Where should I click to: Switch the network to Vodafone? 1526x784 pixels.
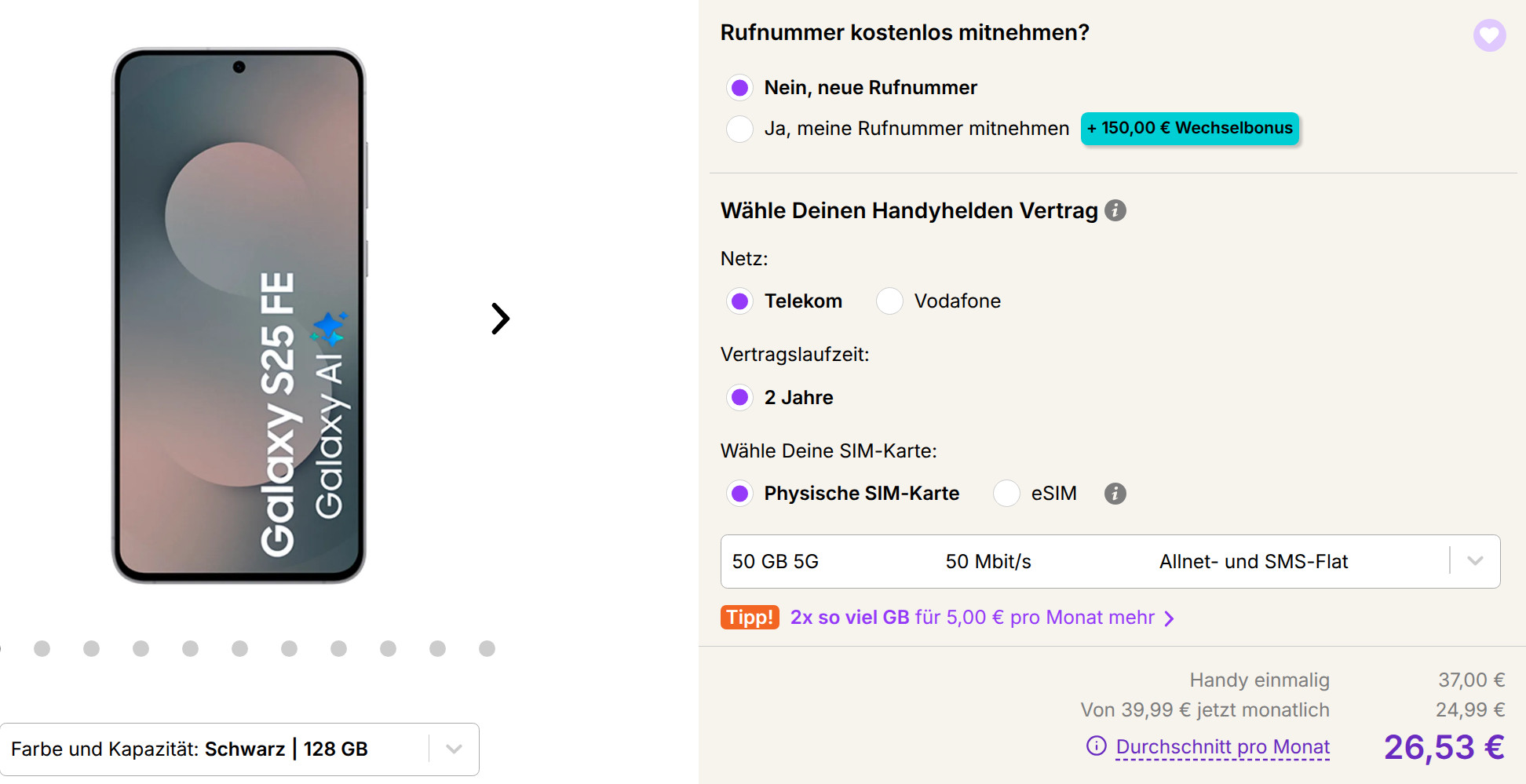click(x=889, y=301)
